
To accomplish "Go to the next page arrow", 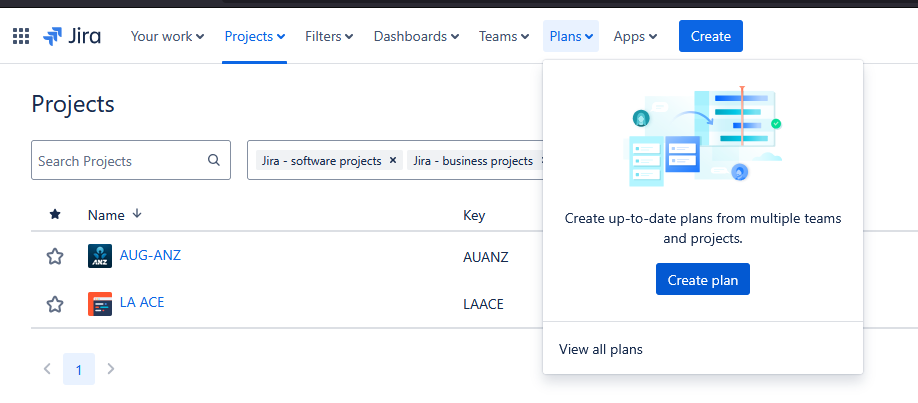I will 111,369.
